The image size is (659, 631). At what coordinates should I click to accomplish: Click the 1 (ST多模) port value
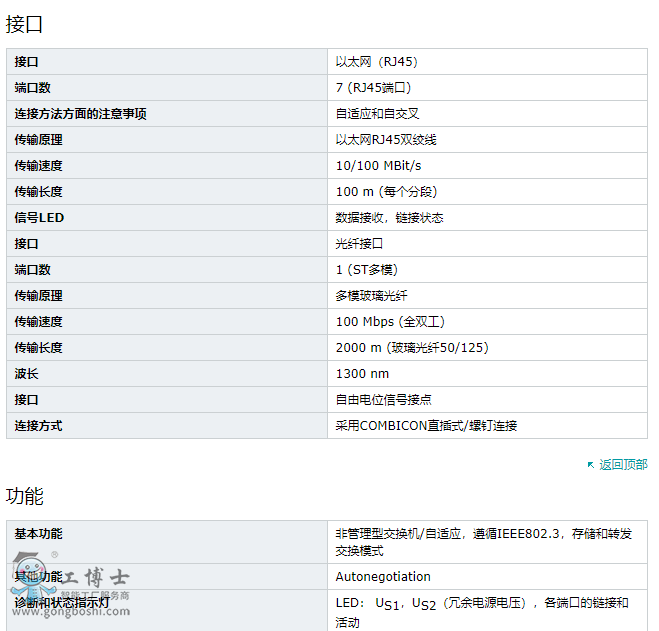tap(367, 270)
